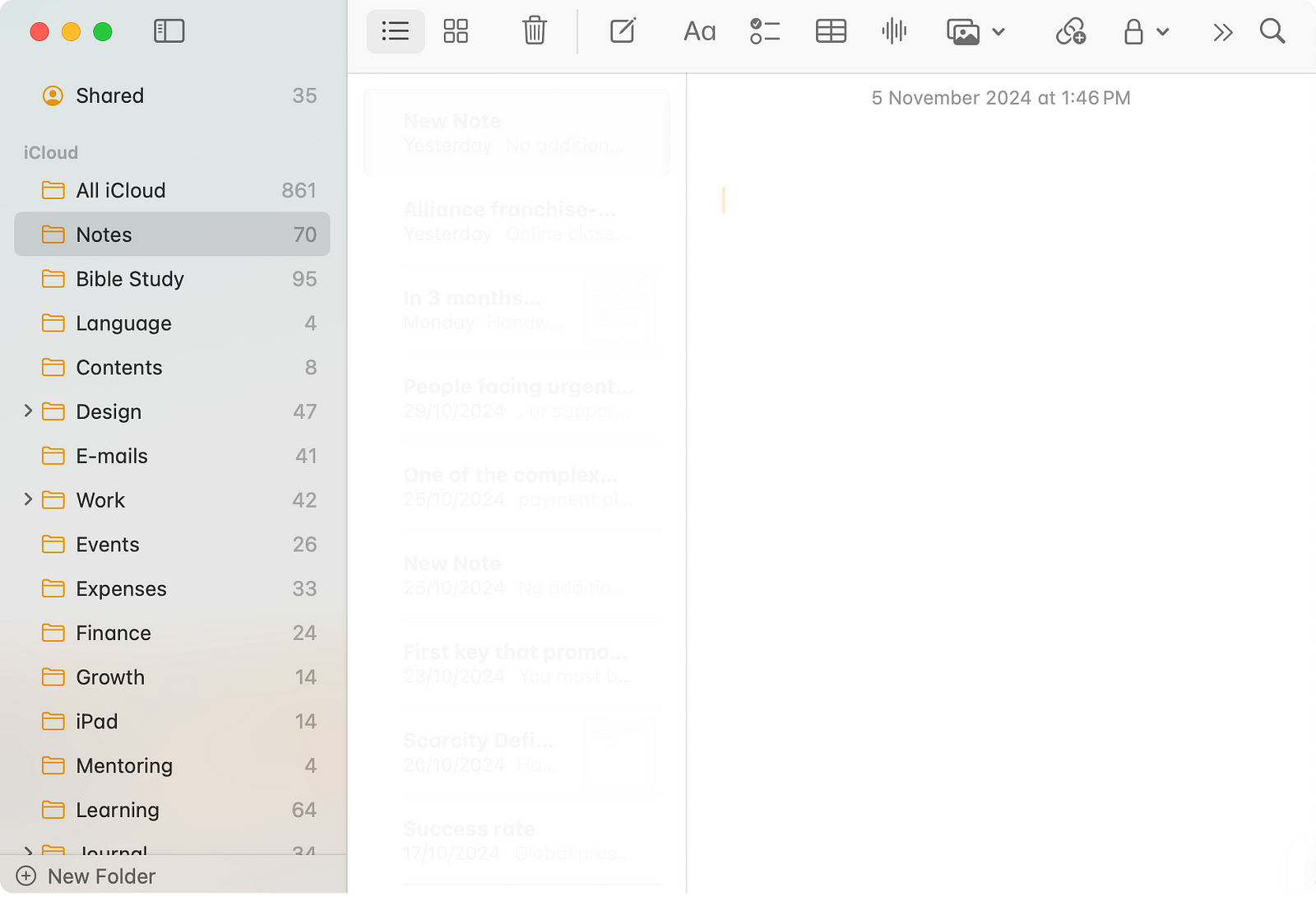
Task: Toggle the sidebar visibility icon
Action: pos(169,31)
